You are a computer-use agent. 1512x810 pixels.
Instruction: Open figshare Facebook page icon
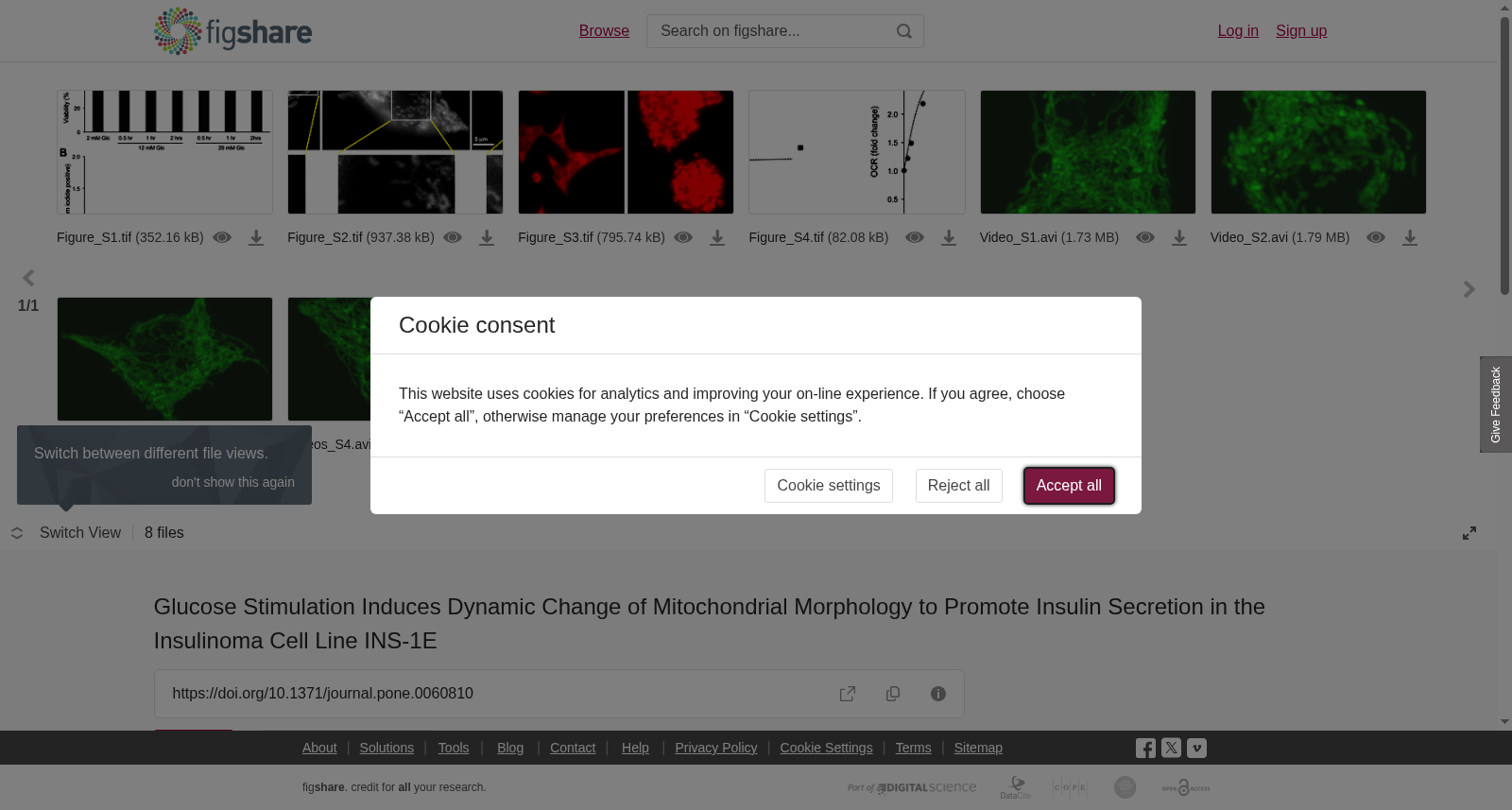(x=1145, y=749)
